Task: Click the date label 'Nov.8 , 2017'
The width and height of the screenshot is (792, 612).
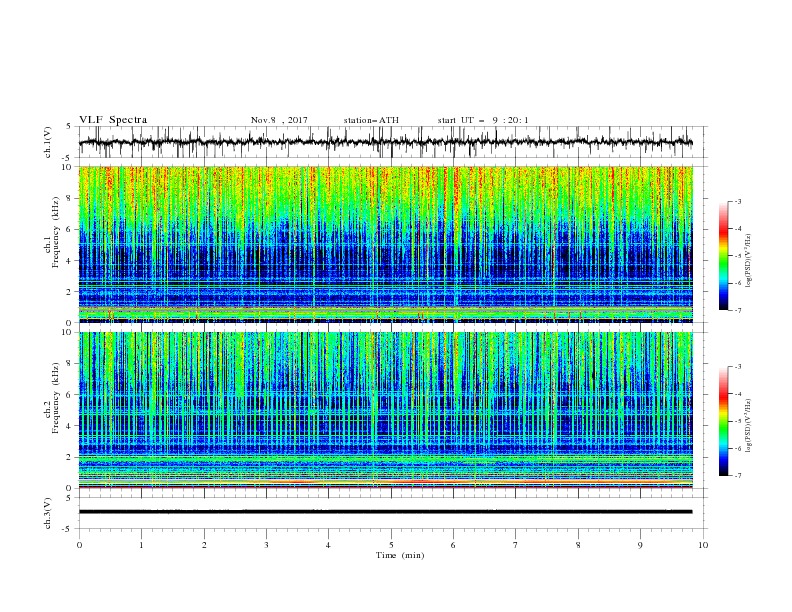Action: pyautogui.click(x=279, y=120)
